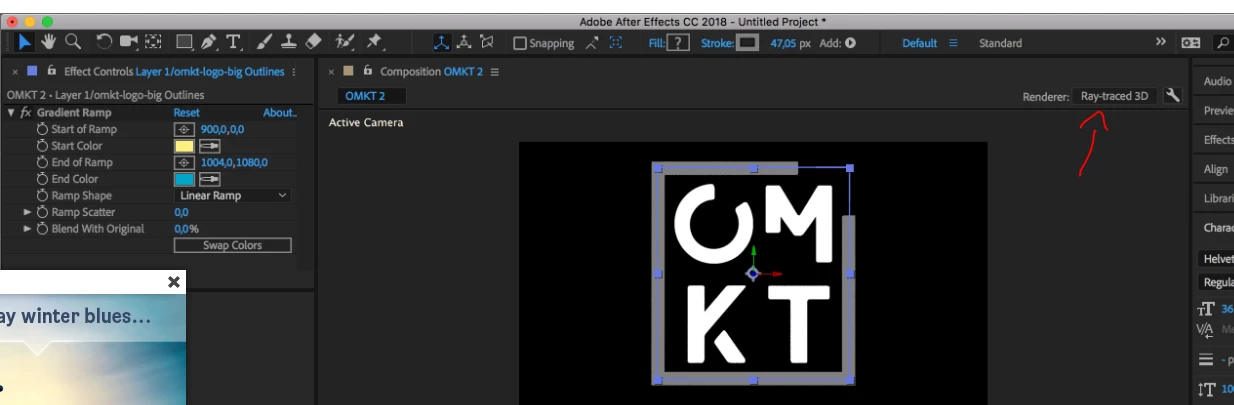
Task: Open the yellow Start Color swatch
Action: click(184, 146)
